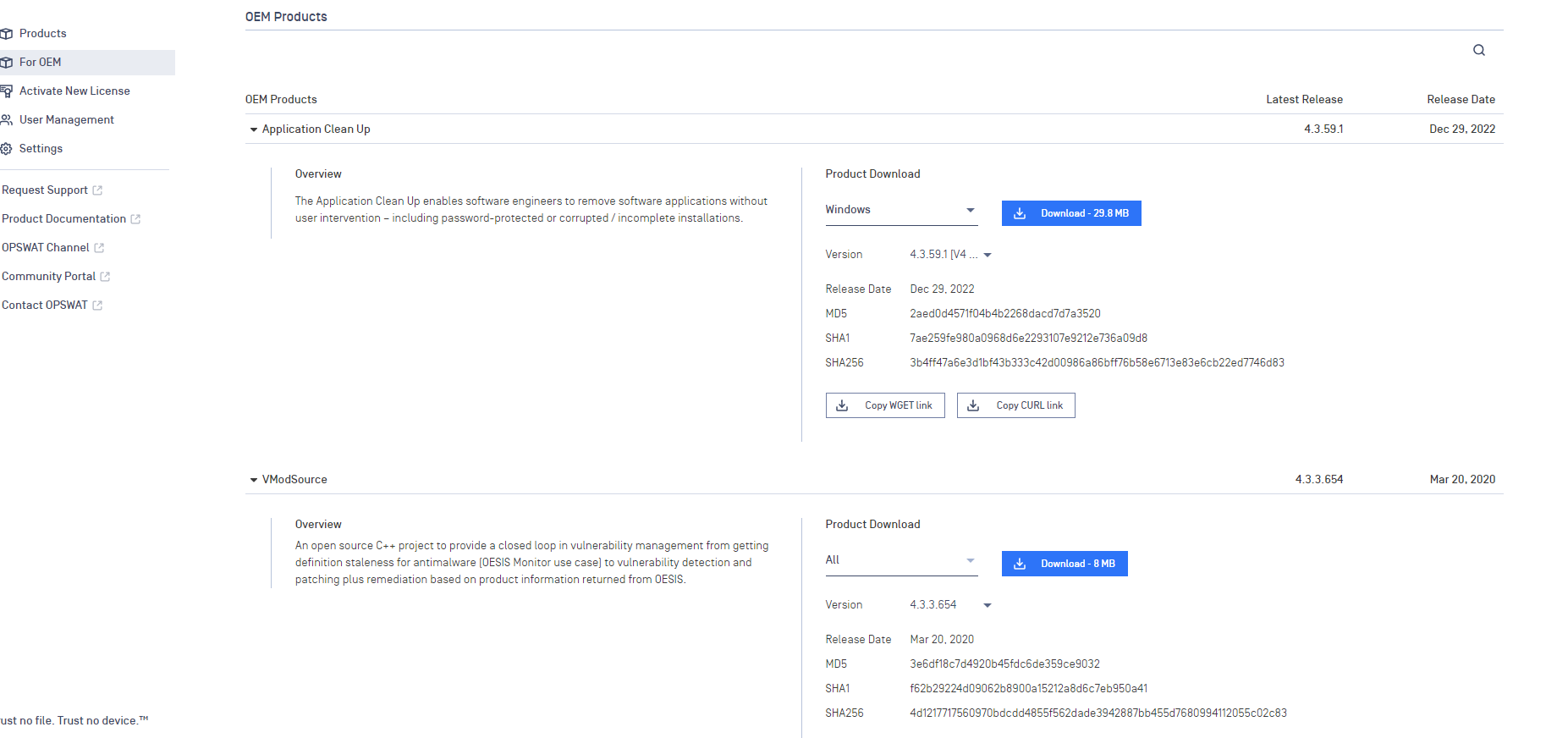Click external-link icon beside Contact OPSWAT
The image size is (1568, 738).
(97, 306)
